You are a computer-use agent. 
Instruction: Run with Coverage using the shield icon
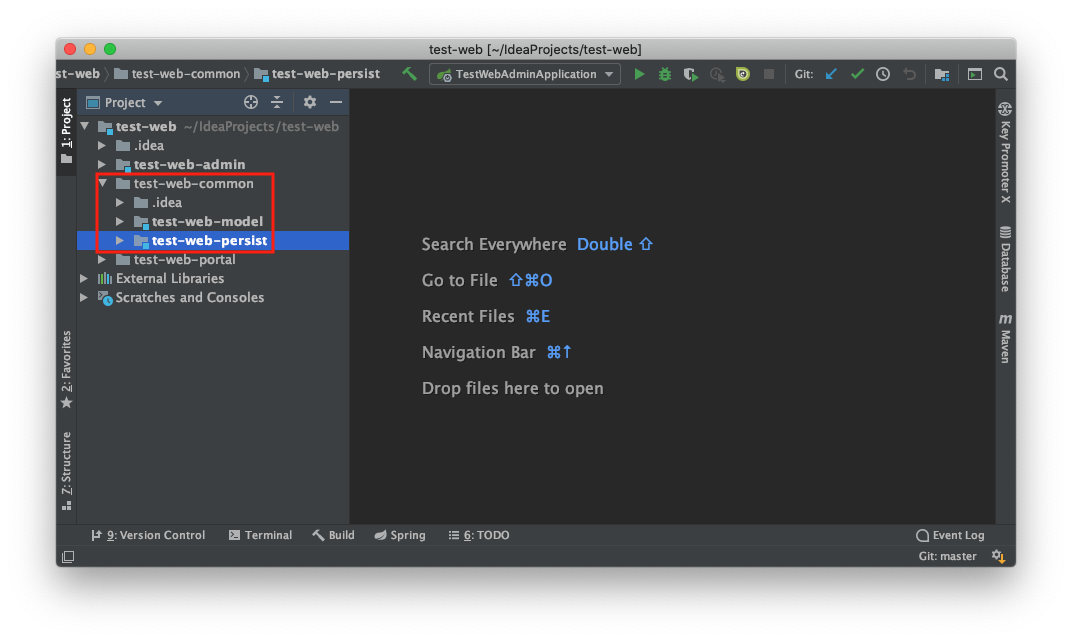(691, 74)
